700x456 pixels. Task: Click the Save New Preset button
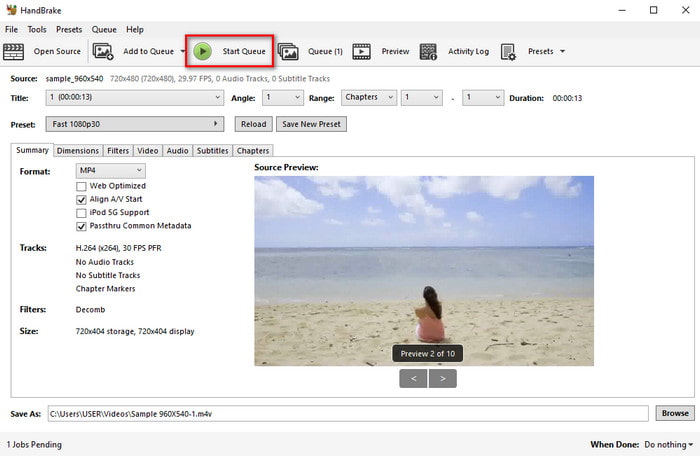pos(311,124)
